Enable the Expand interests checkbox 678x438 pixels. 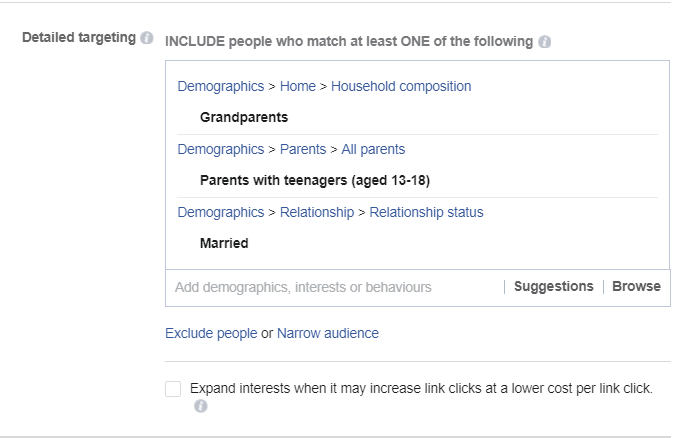coord(174,389)
